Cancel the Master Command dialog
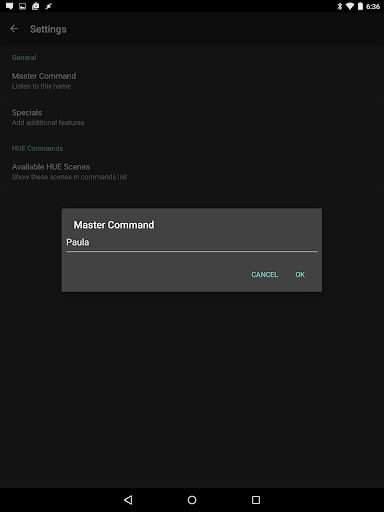Screen dimensions: 384x512 pyautogui.click(x=264, y=274)
